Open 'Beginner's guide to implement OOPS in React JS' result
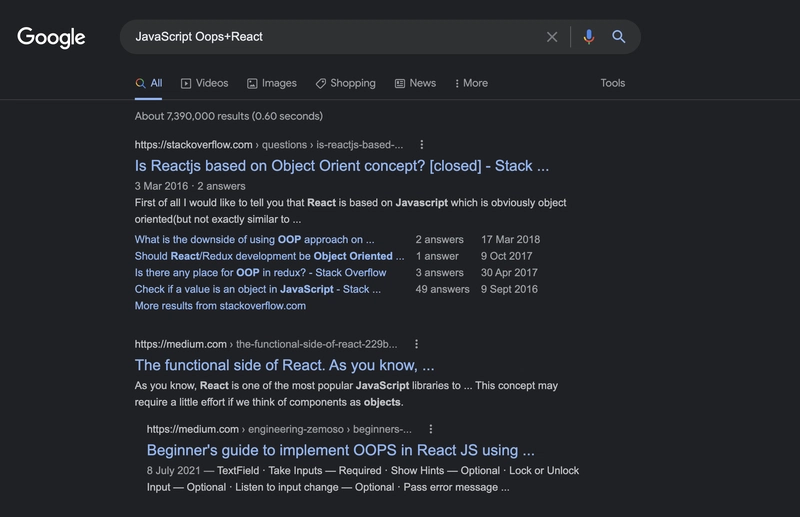Viewport: 800px width, 517px height. [341, 450]
